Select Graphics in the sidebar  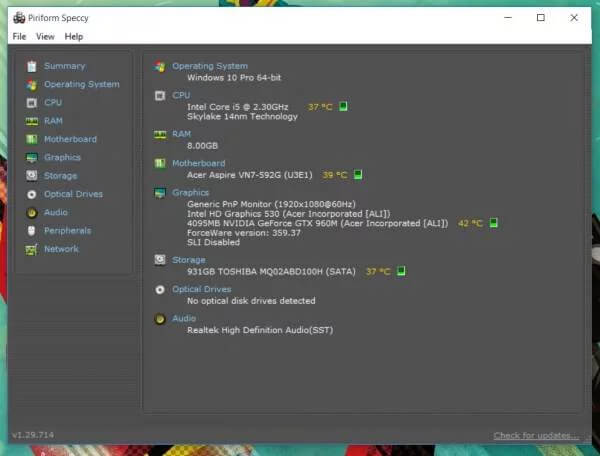(x=62, y=157)
